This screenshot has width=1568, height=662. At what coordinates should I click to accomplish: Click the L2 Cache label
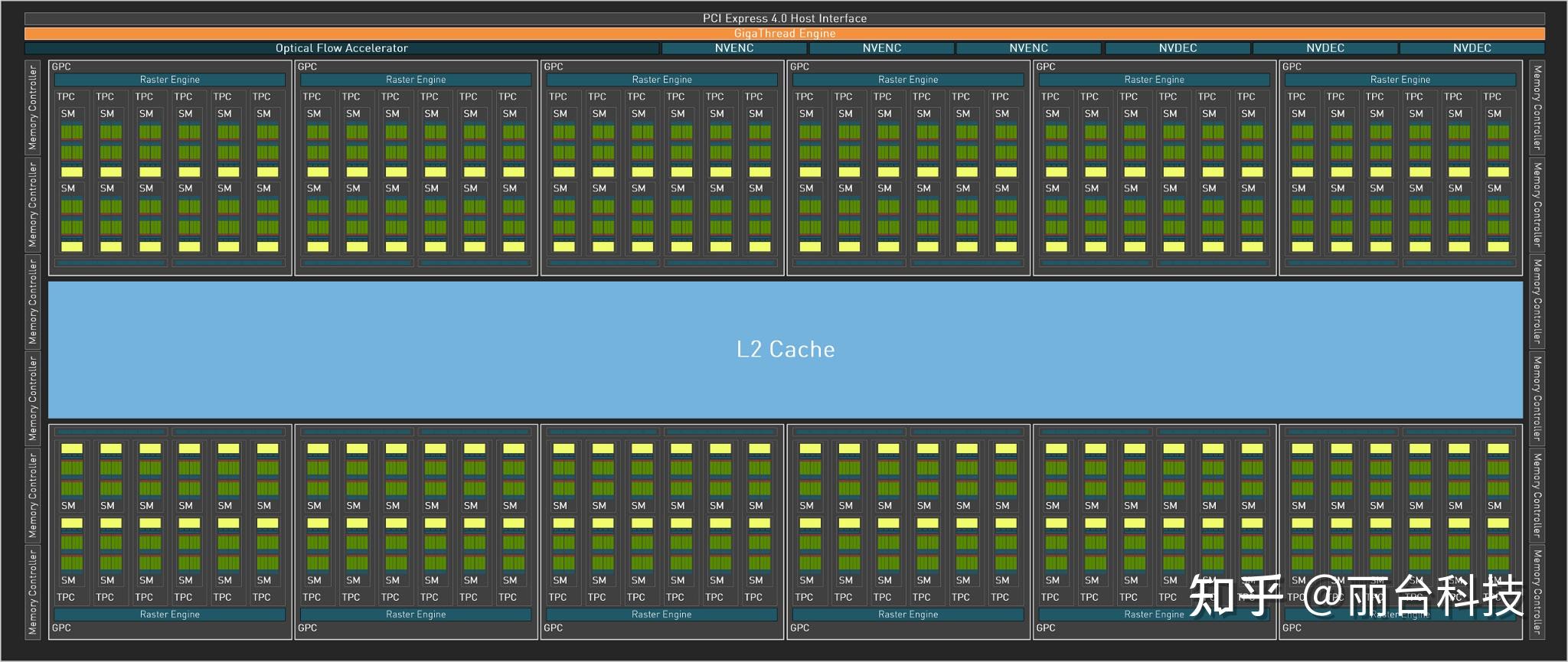point(786,349)
